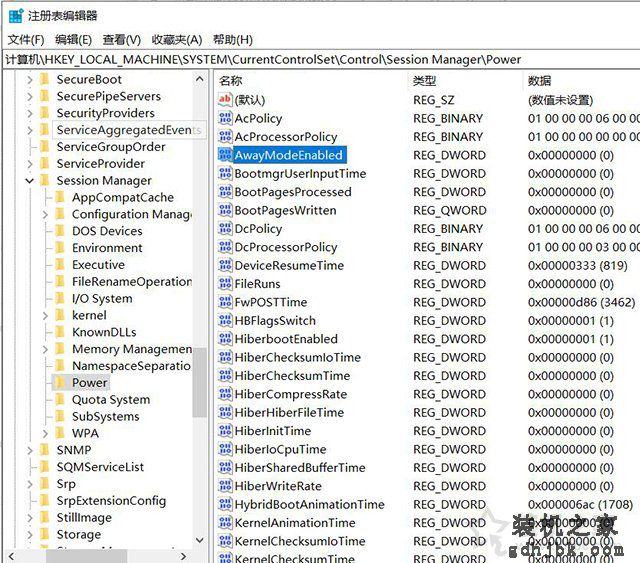Image resolution: width=640 pixels, height=563 pixels.
Task: Click the registry path address bar
Action: [321, 60]
